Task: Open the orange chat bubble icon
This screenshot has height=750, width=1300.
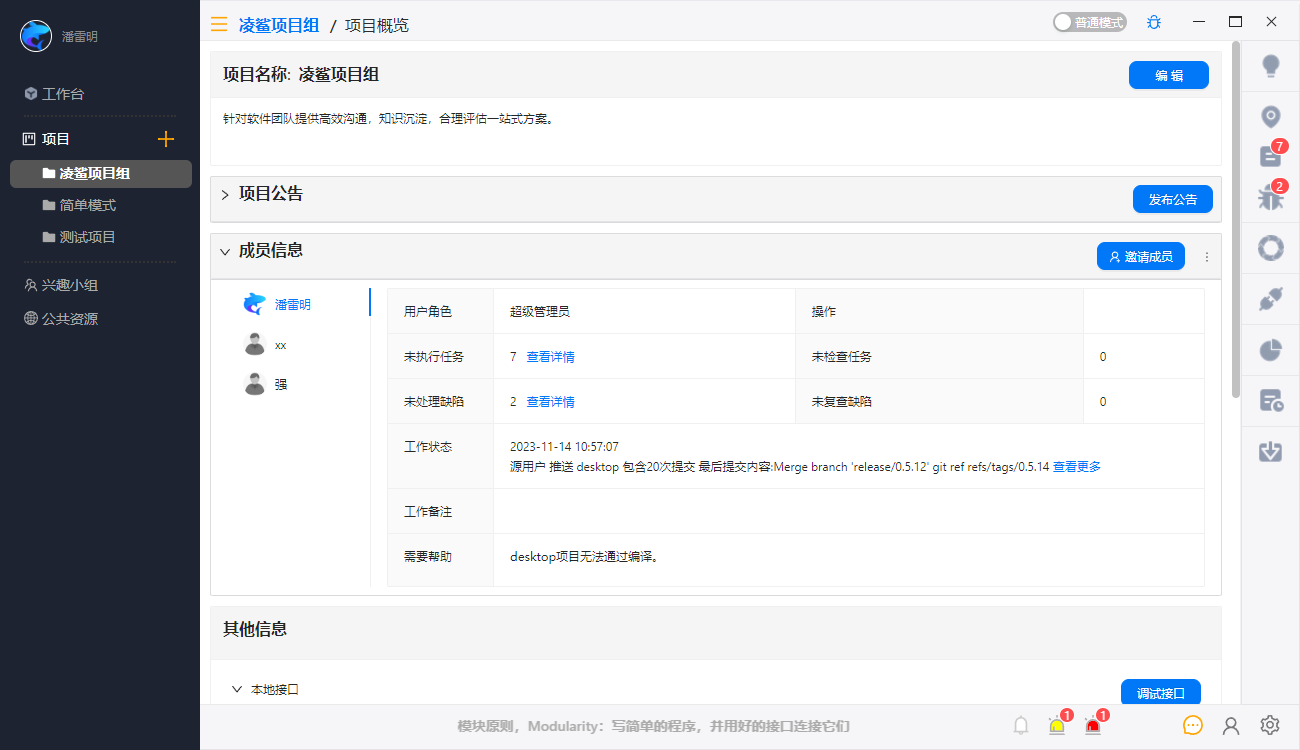Action: pos(1192,726)
